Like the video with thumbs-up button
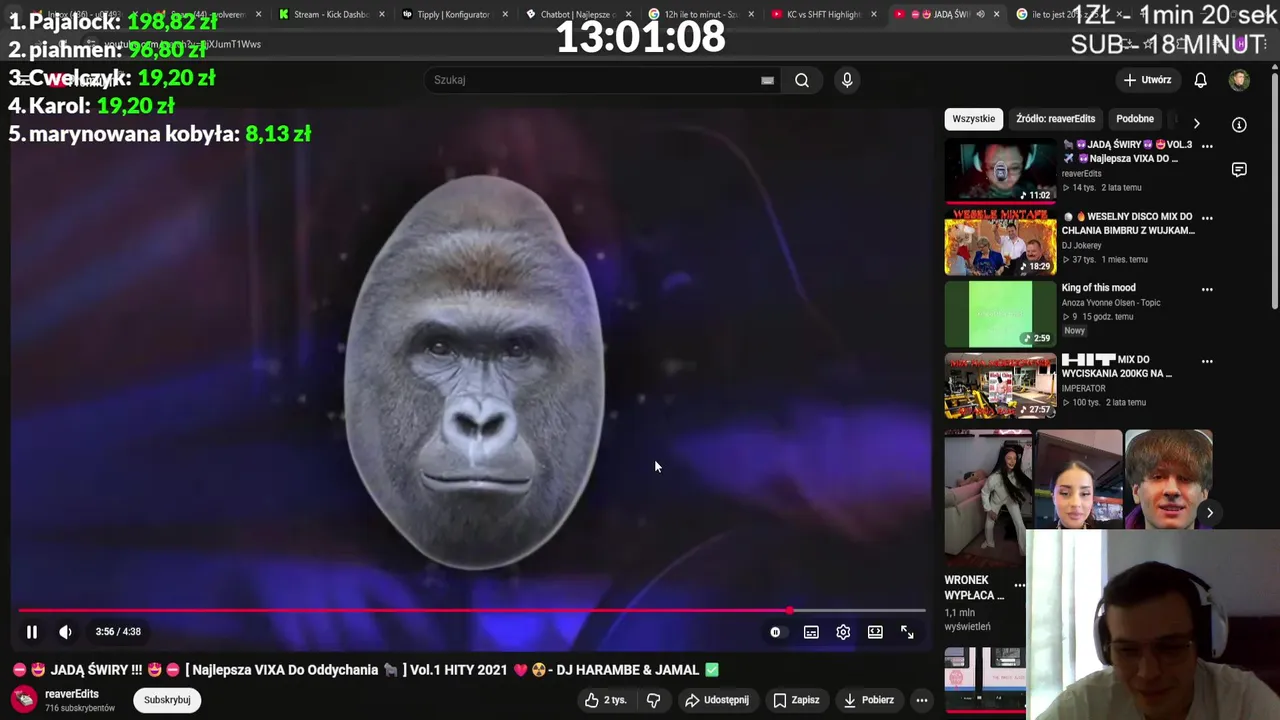 pos(606,700)
